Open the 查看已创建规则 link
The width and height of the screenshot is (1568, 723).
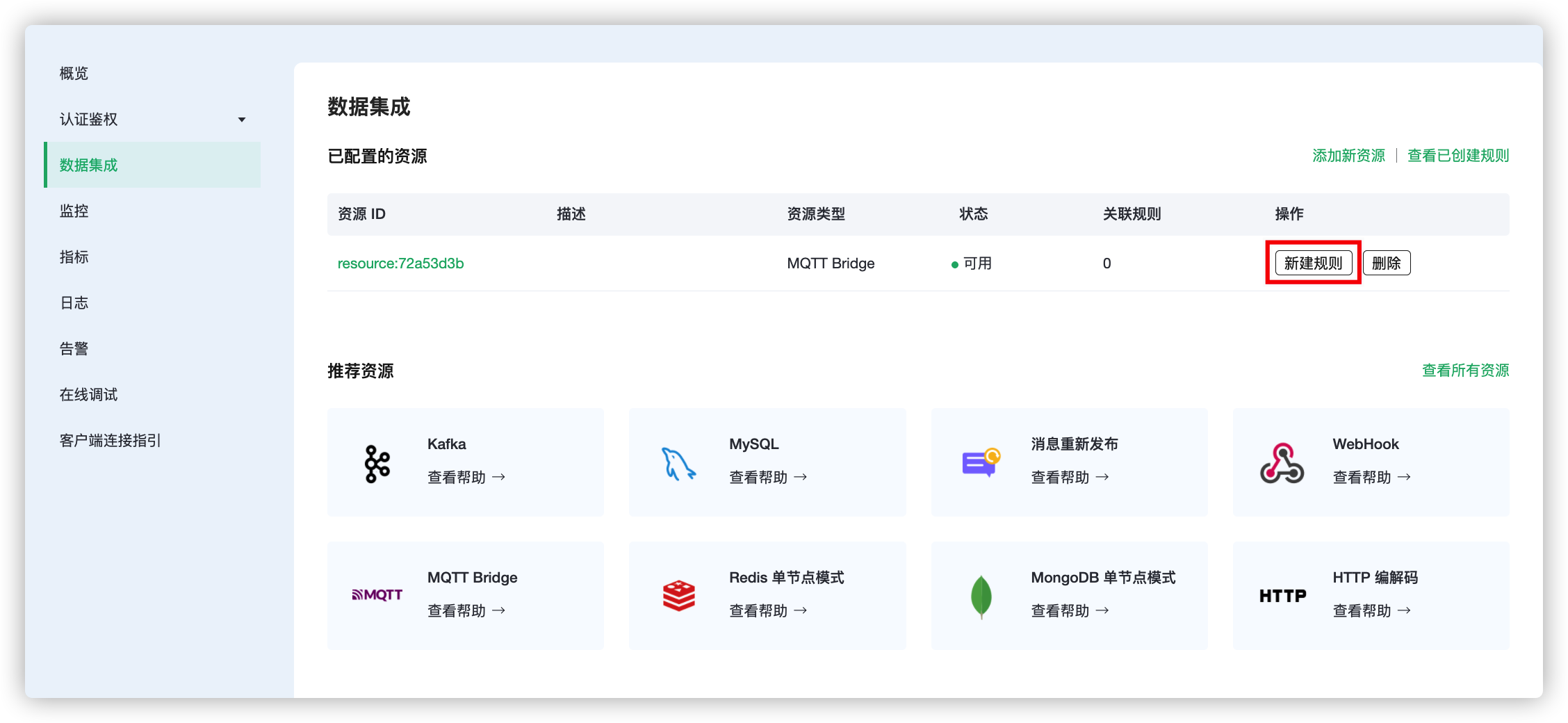(x=1458, y=156)
